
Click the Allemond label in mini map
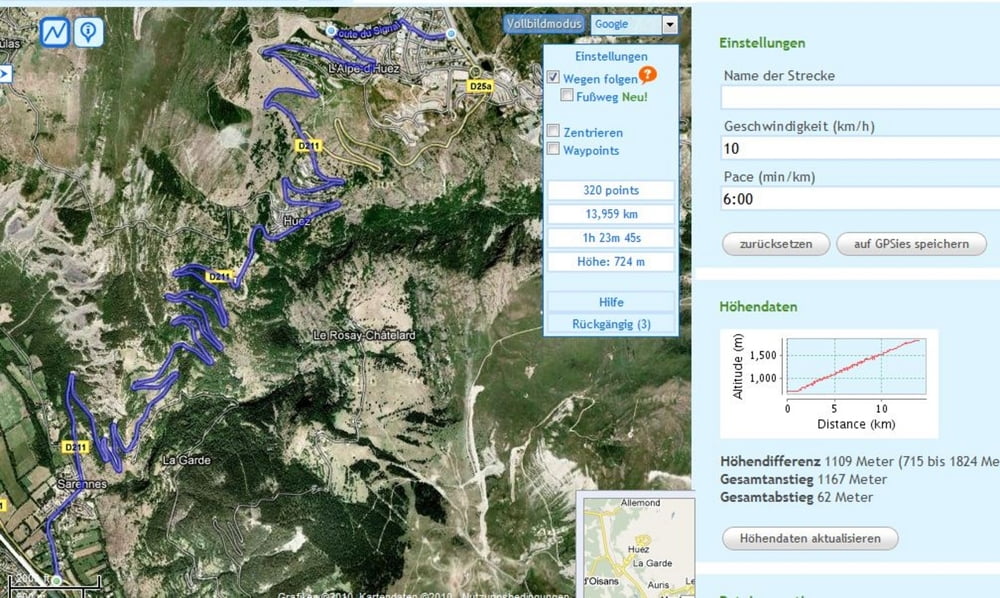point(640,502)
